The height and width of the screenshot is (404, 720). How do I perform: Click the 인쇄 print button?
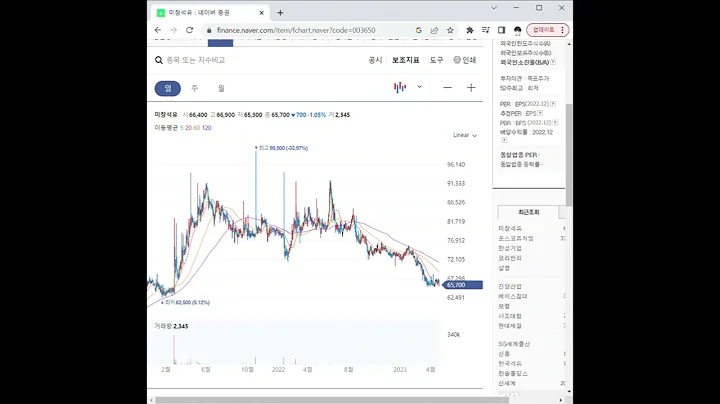(465, 60)
